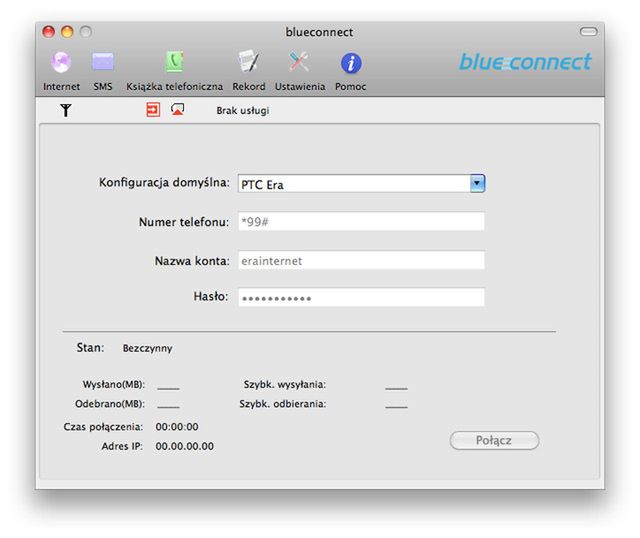Open Pomoc info icon

point(351,63)
